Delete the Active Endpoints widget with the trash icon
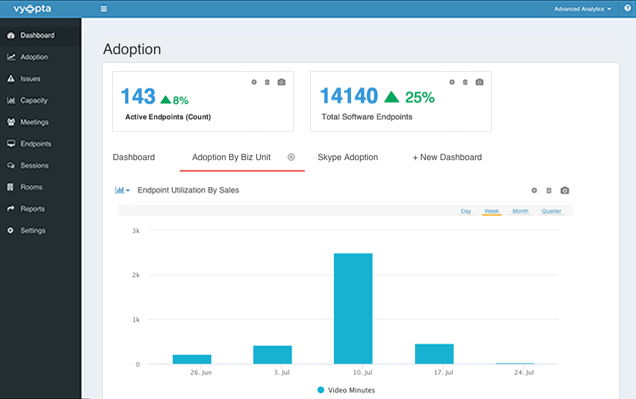Screen dimensions: 636x399 (x=267, y=82)
